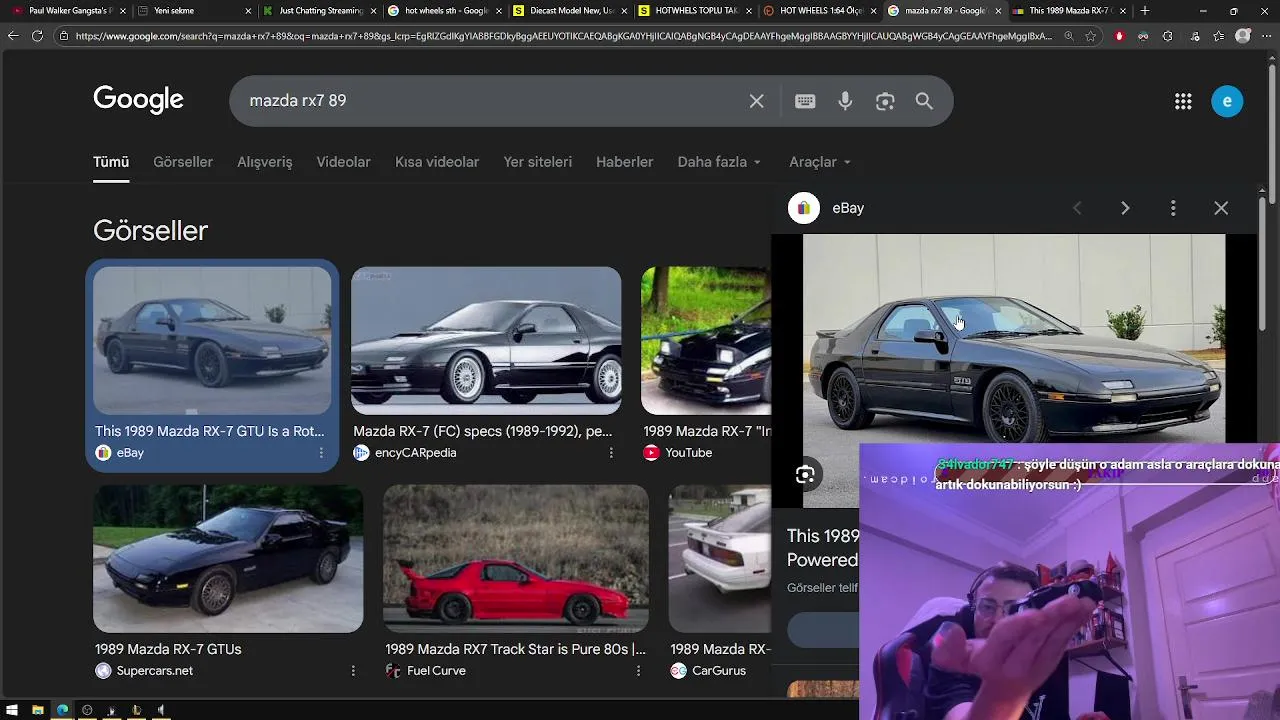Click the 'Görseller' section heading
The width and height of the screenshot is (1280, 720).
click(150, 231)
